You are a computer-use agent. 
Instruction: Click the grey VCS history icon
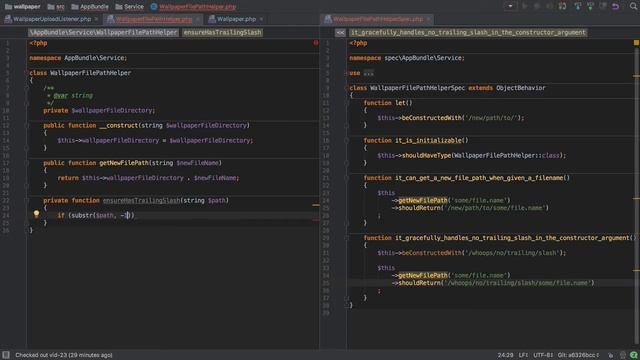click(x=603, y=6)
